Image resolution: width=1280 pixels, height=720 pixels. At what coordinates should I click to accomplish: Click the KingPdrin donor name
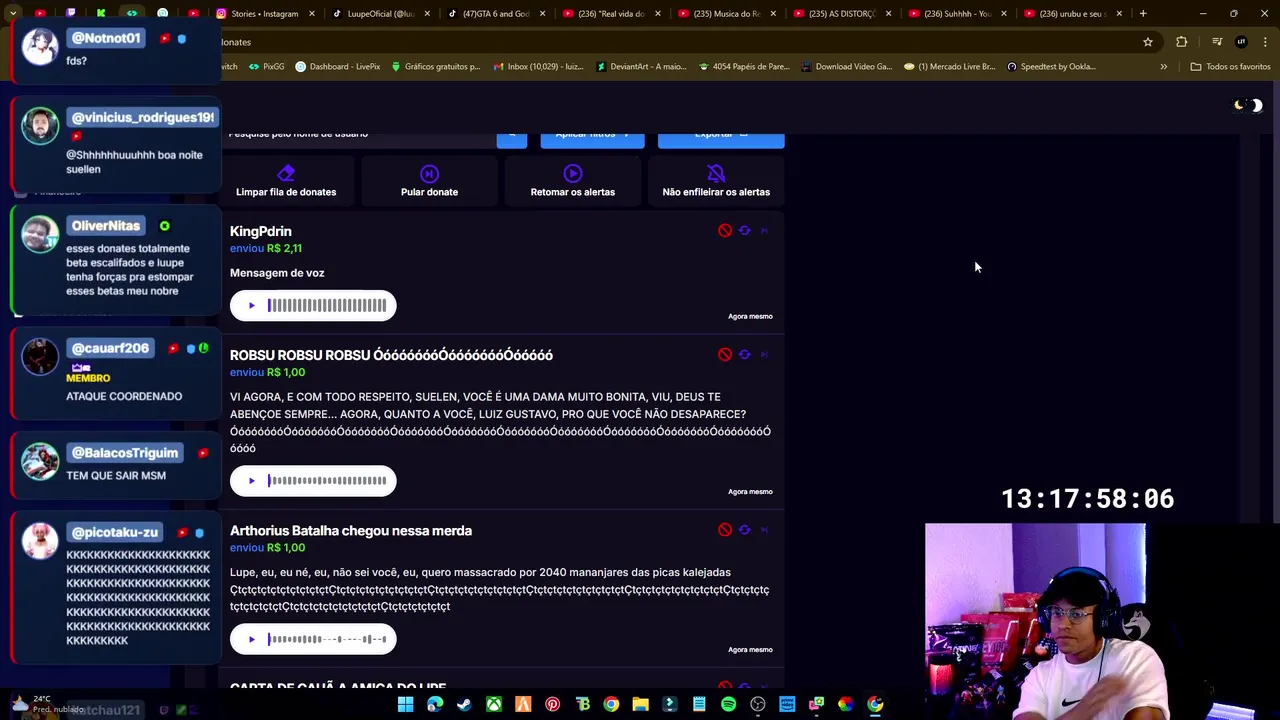[x=261, y=231]
